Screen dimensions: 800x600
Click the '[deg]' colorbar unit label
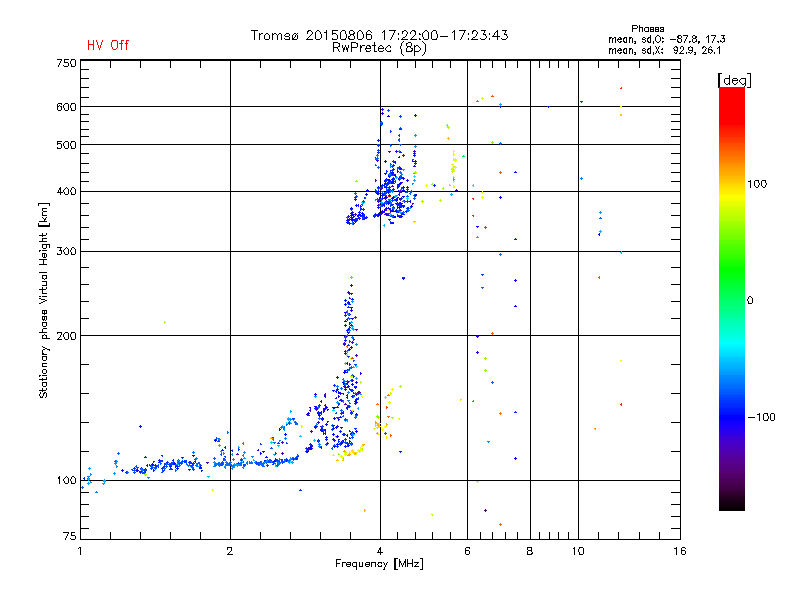[734, 80]
